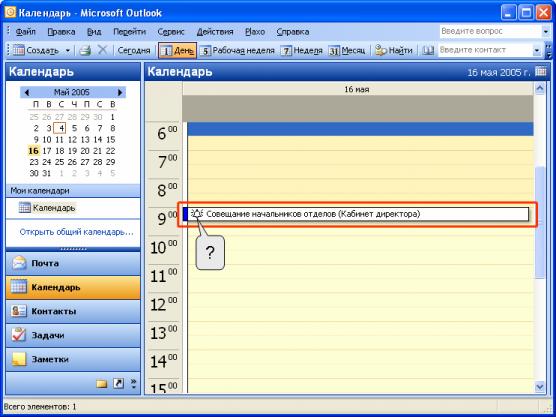Go to previous month in date navigator

click(x=27, y=93)
